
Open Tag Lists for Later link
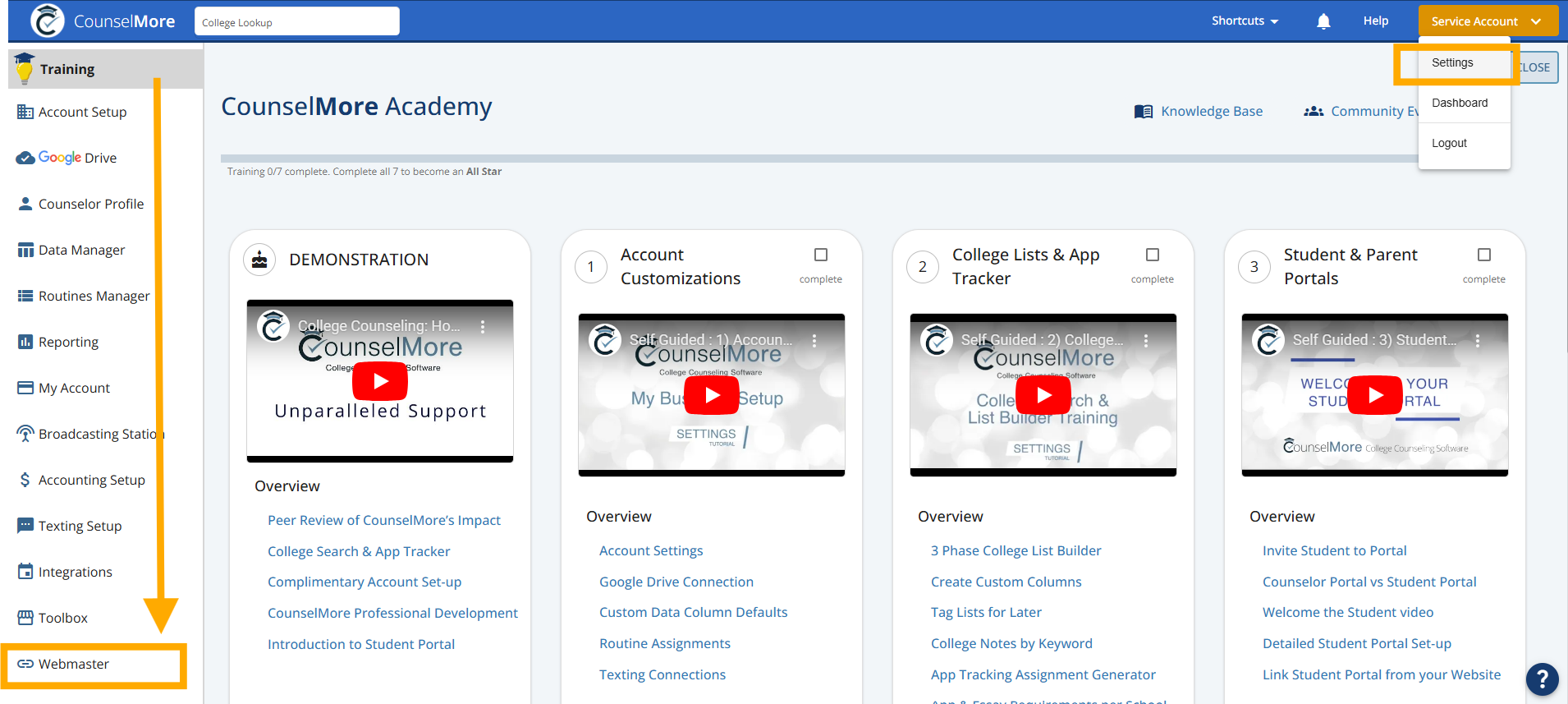pyautogui.click(x=986, y=612)
